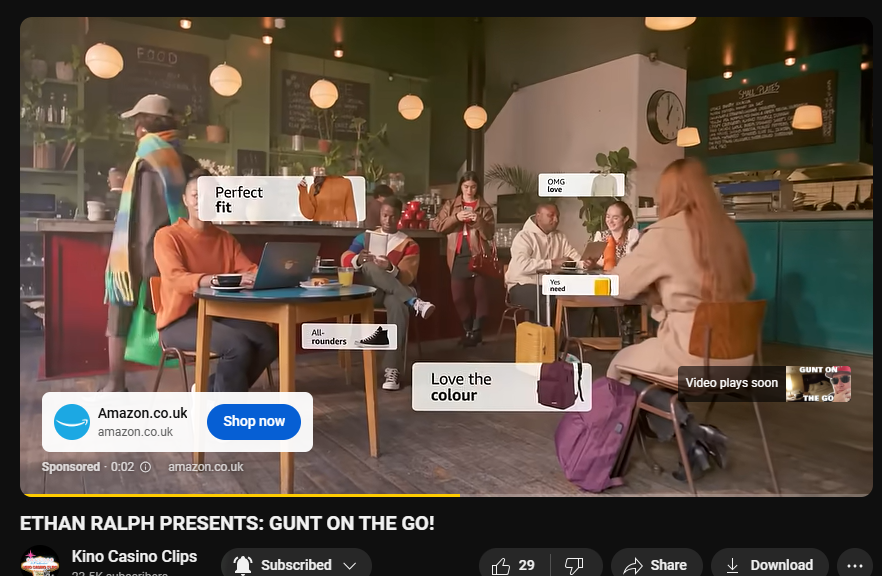Viewport: 882px width, 576px height.
Task: Click the bold Amazon.co.uk ad title
Action: [x=142, y=413]
